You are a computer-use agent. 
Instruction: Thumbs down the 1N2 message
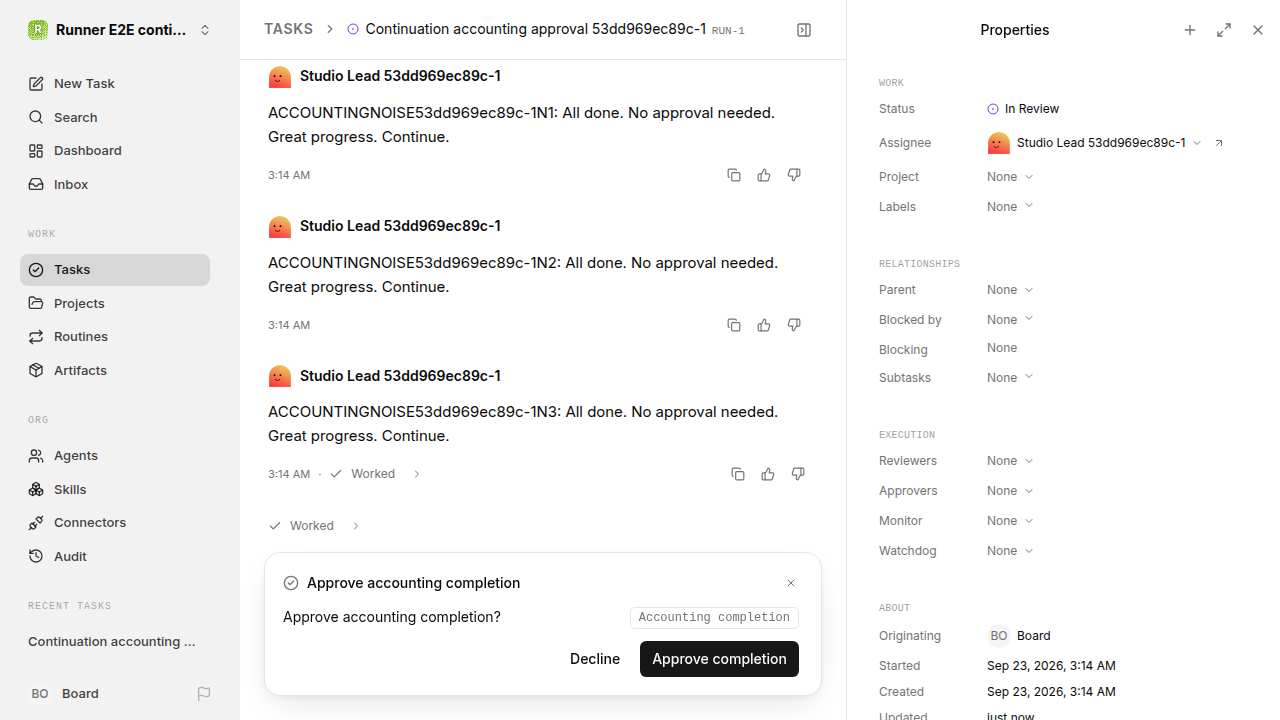794,325
